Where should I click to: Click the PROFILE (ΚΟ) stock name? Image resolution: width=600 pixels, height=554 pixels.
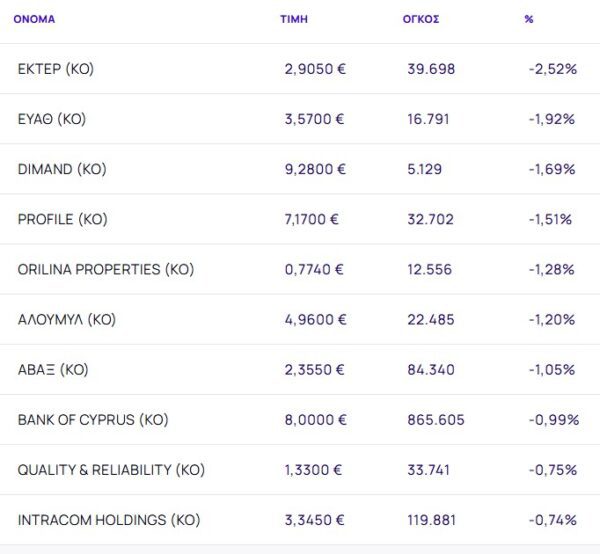[62, 219]
